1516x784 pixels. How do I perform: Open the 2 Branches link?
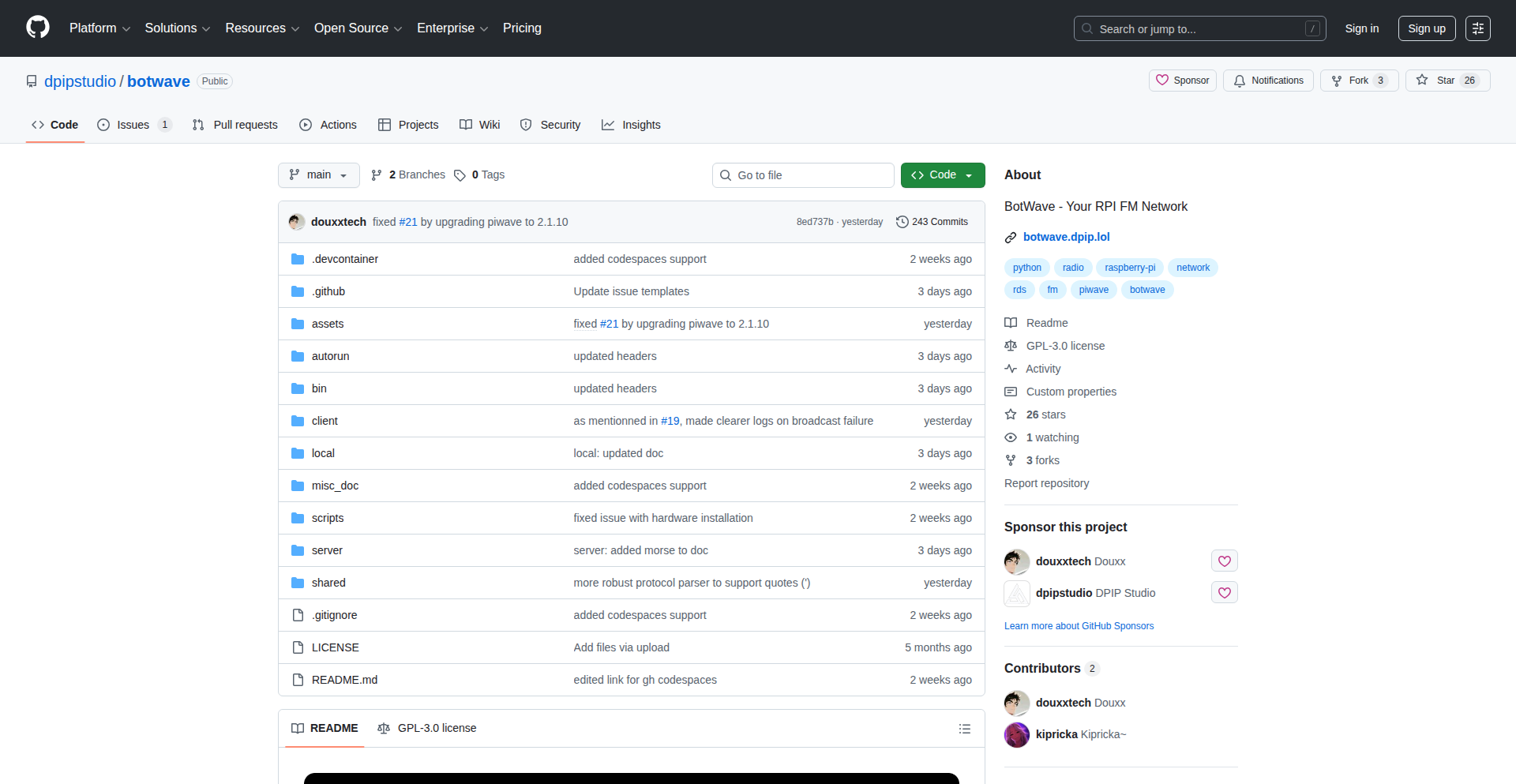click(x=408, y=175)
